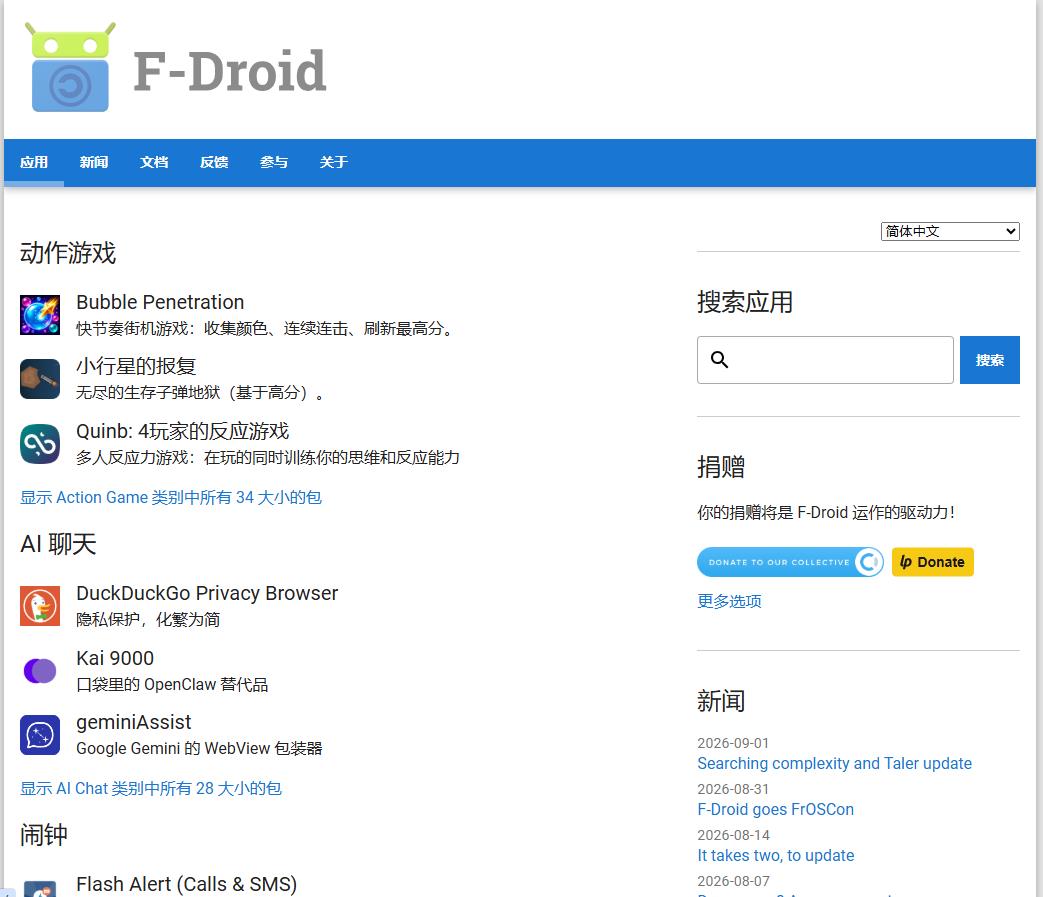Open geminiAssist app icon
Screen dimensions: 1043x897
coord(40,735)
